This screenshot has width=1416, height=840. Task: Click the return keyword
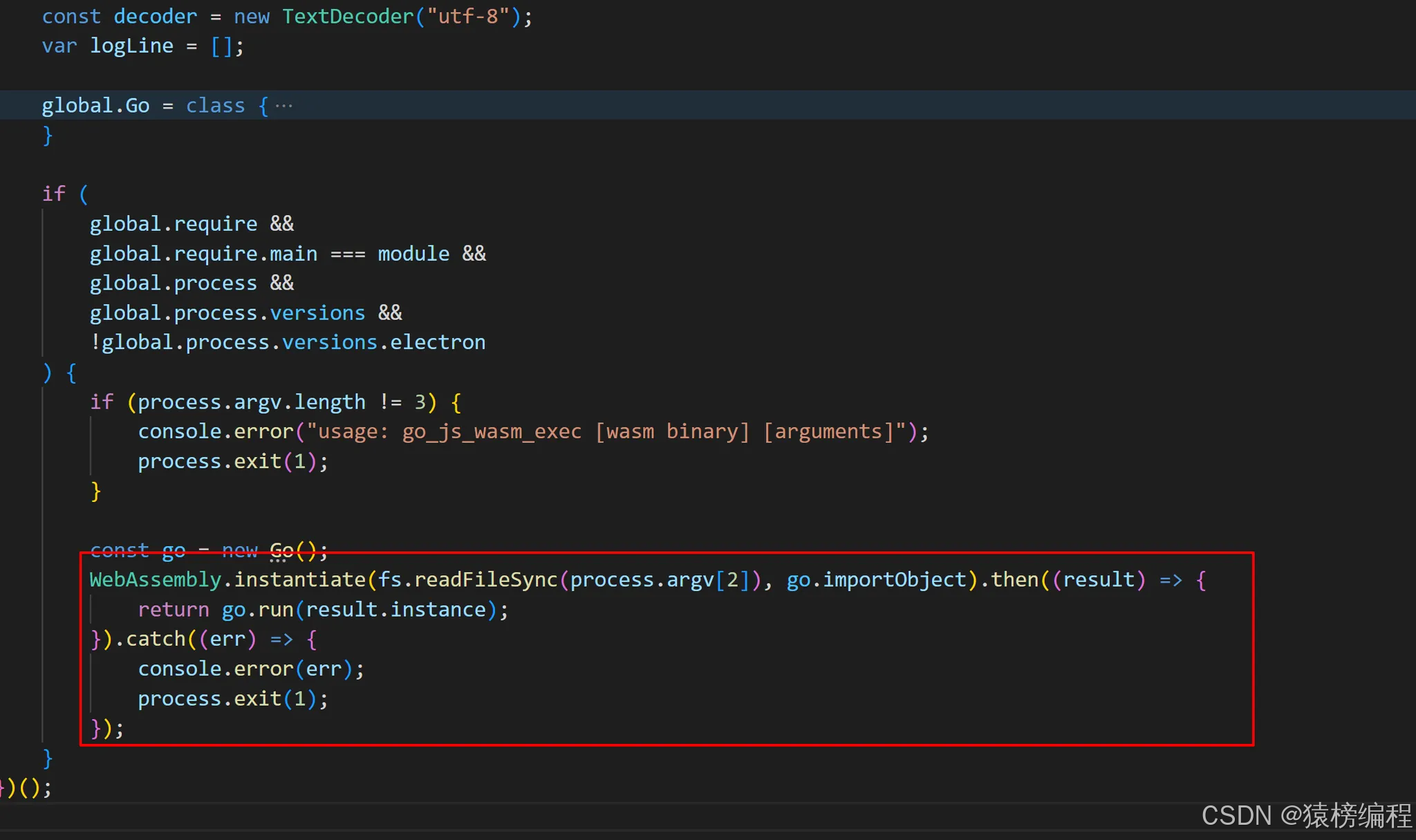pos(173,610)
